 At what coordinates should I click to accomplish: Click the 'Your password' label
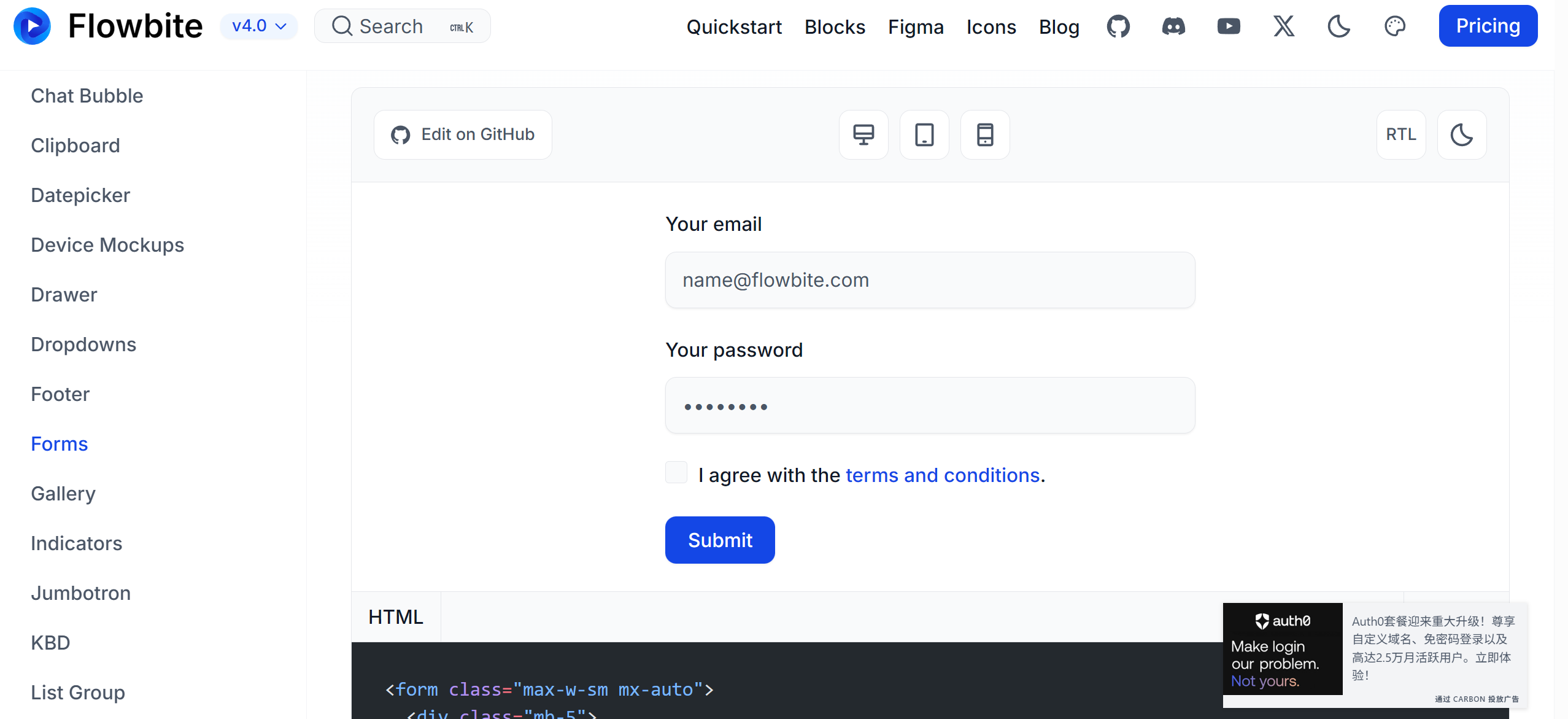tap(734, 350)
